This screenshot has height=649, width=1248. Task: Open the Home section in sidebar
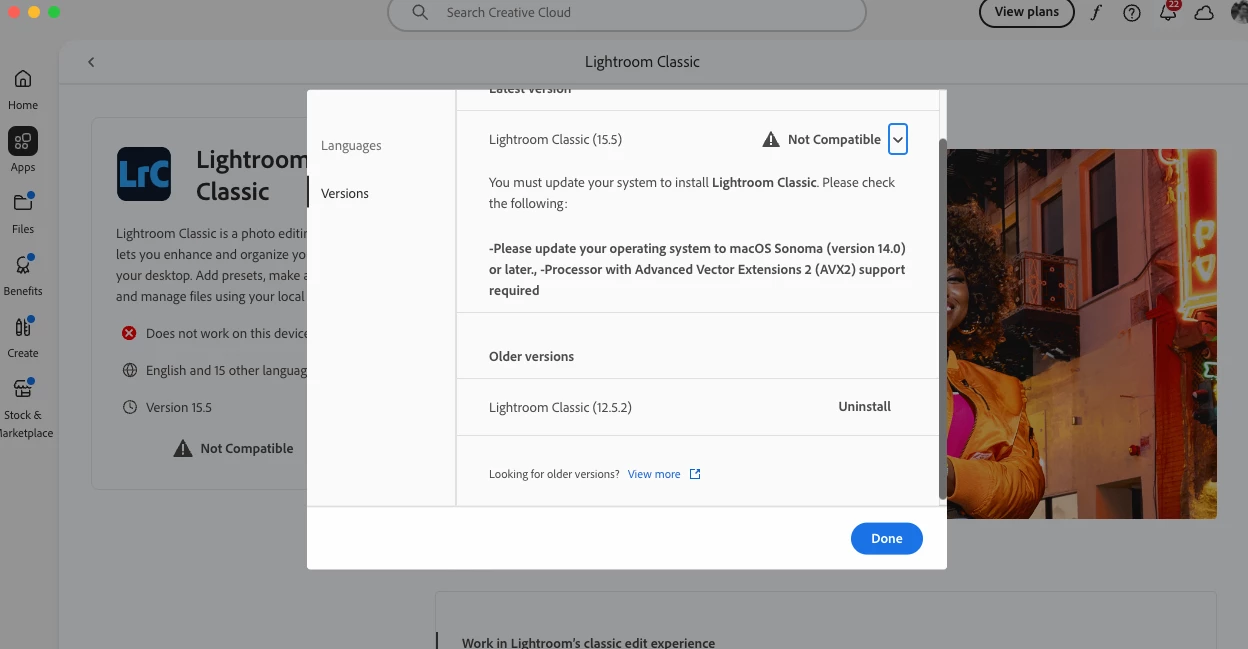(x=23, y=89)
